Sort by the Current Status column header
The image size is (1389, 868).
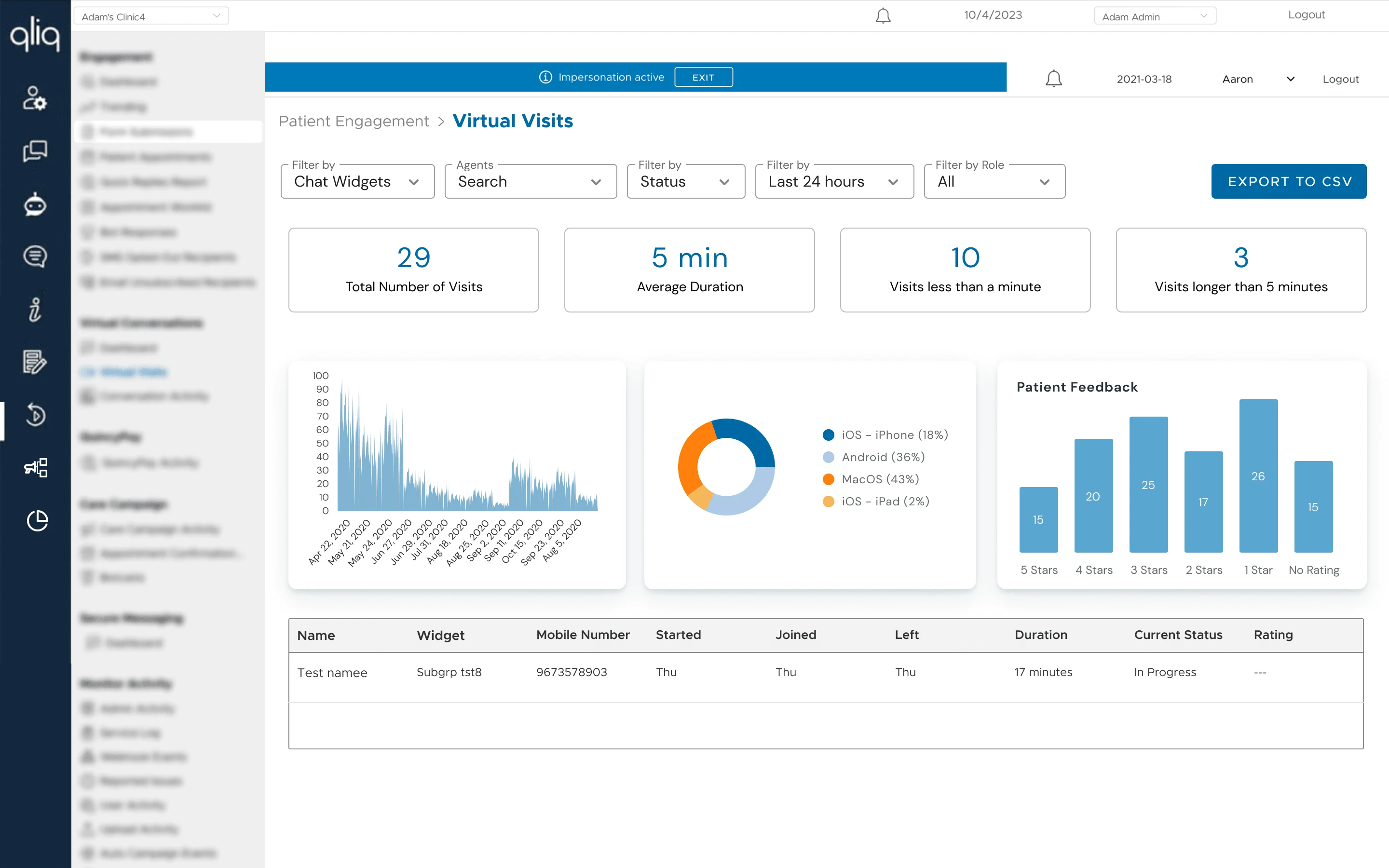tap(1178, 635)
